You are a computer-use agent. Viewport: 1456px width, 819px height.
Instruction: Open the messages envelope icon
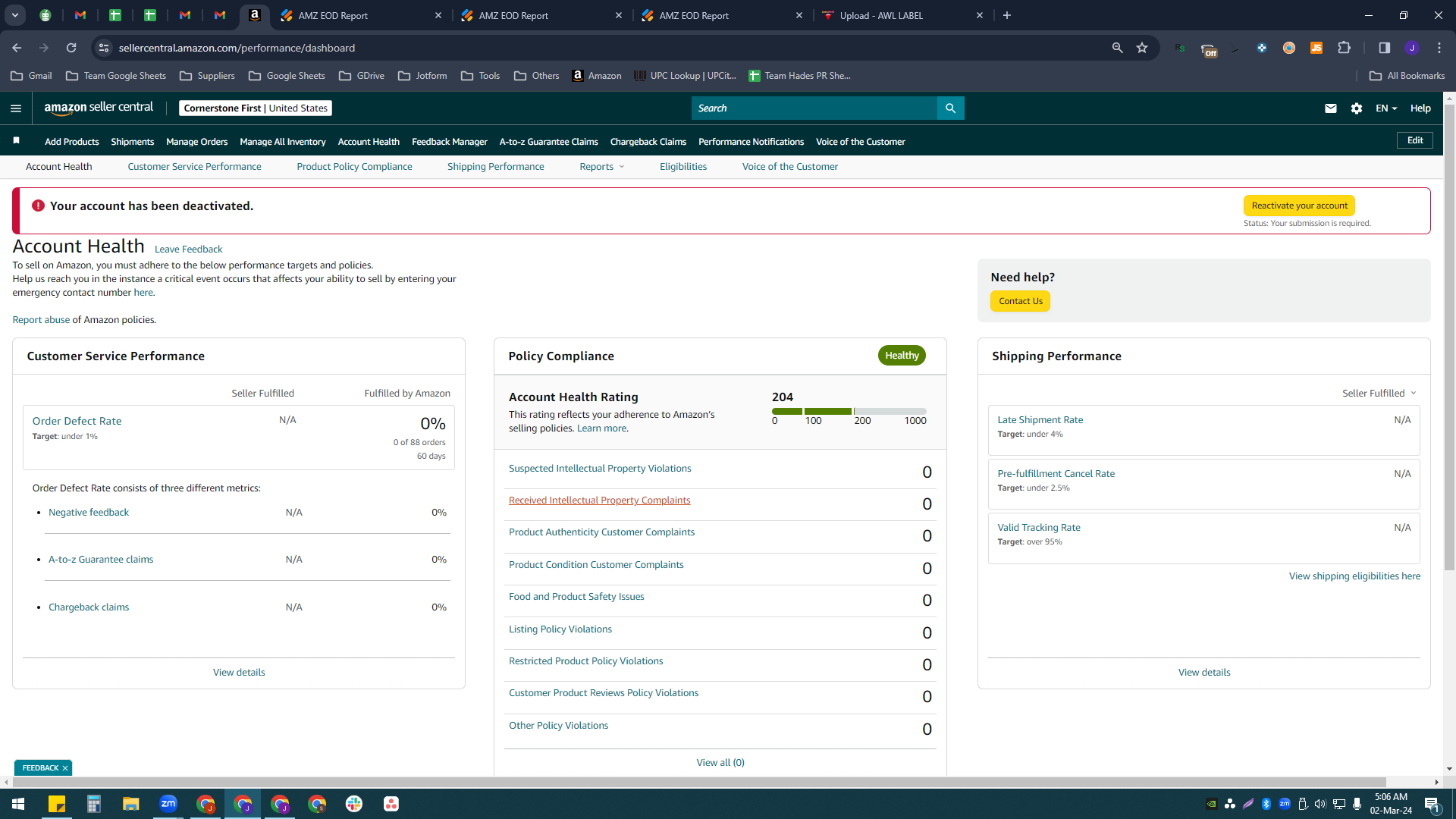point(1330,108)
